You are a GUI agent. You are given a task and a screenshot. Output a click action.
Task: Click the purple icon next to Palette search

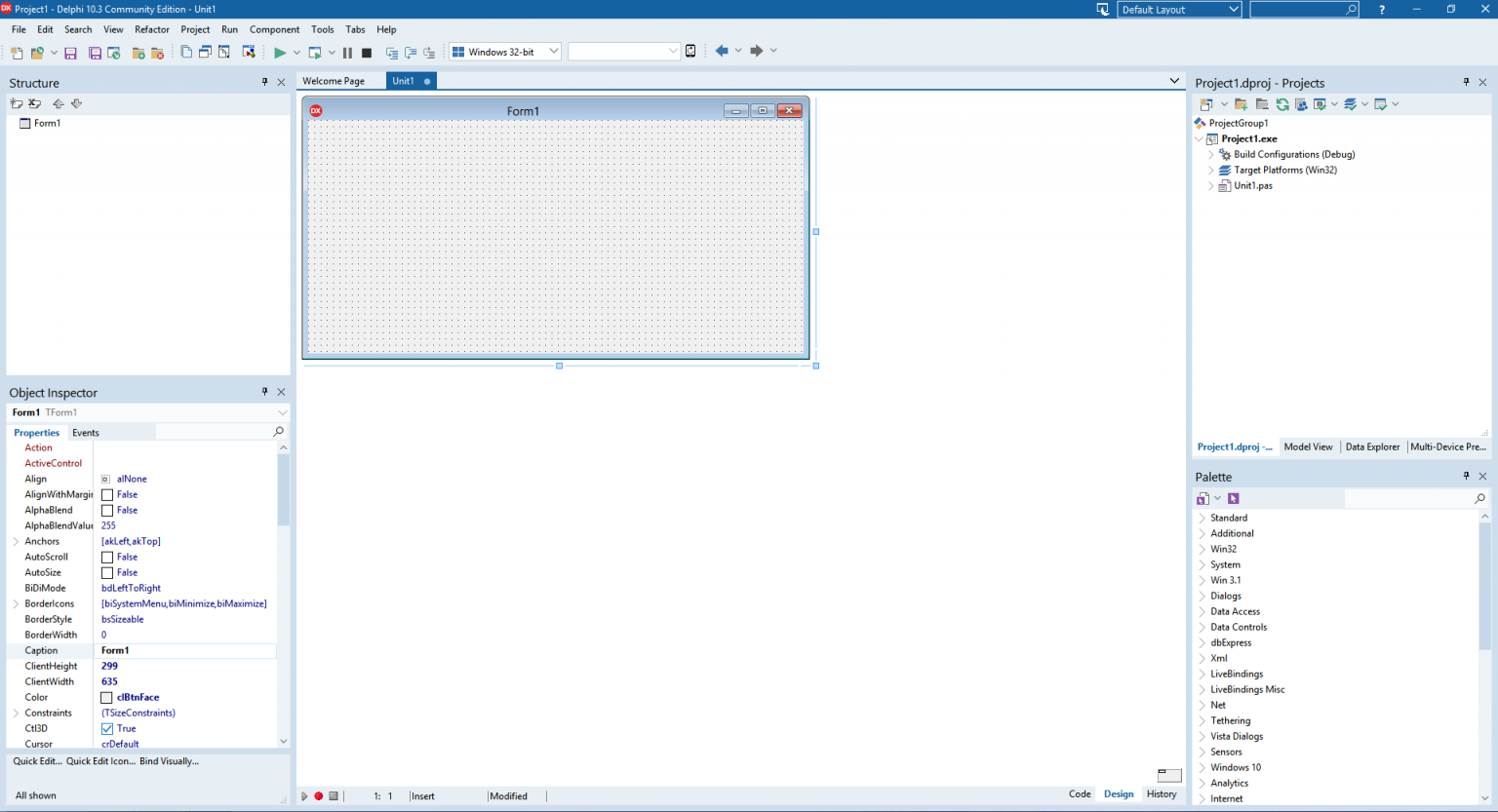(1234, 498)
